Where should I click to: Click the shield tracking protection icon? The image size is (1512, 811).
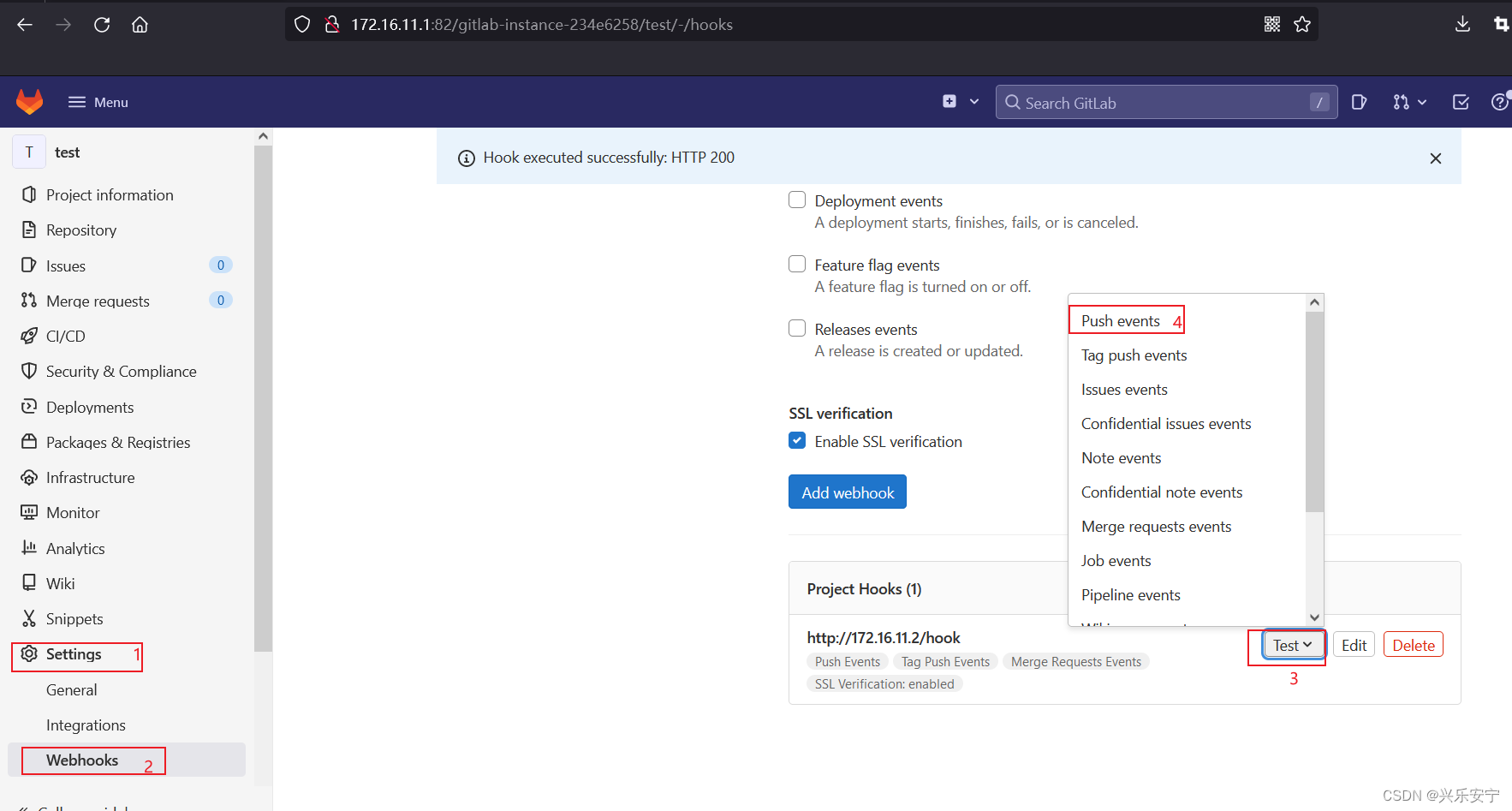tap(302, 25)
